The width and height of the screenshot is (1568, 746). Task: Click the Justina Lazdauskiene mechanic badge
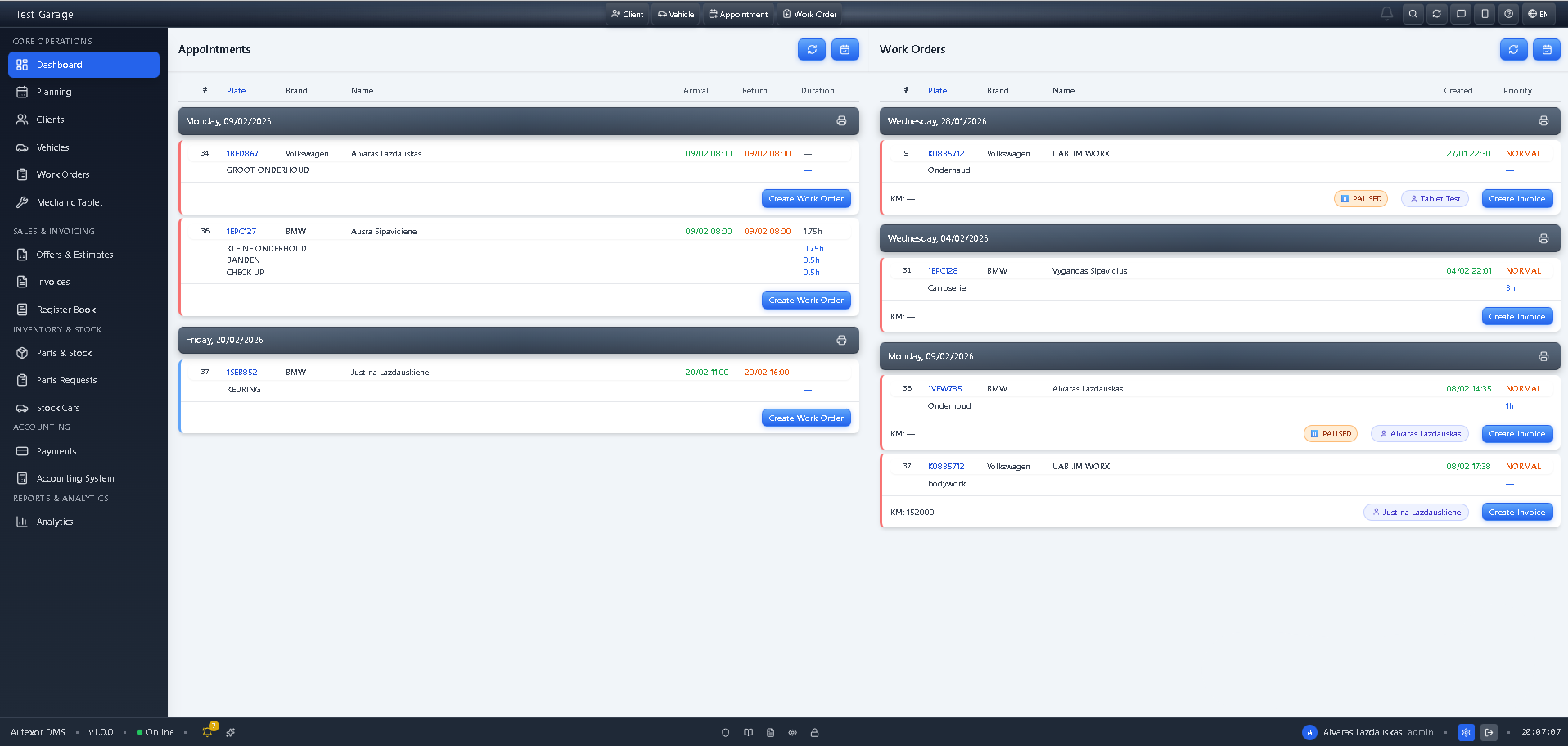[1416, 513]
